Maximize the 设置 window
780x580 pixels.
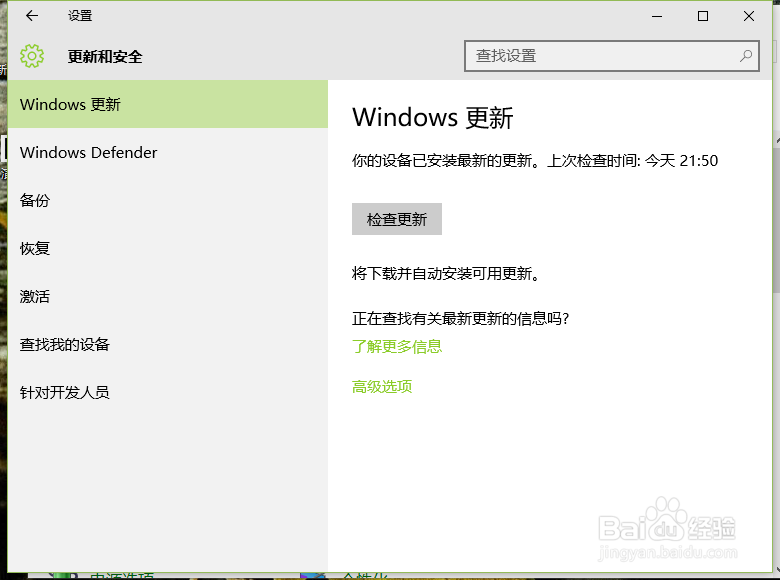702,16
